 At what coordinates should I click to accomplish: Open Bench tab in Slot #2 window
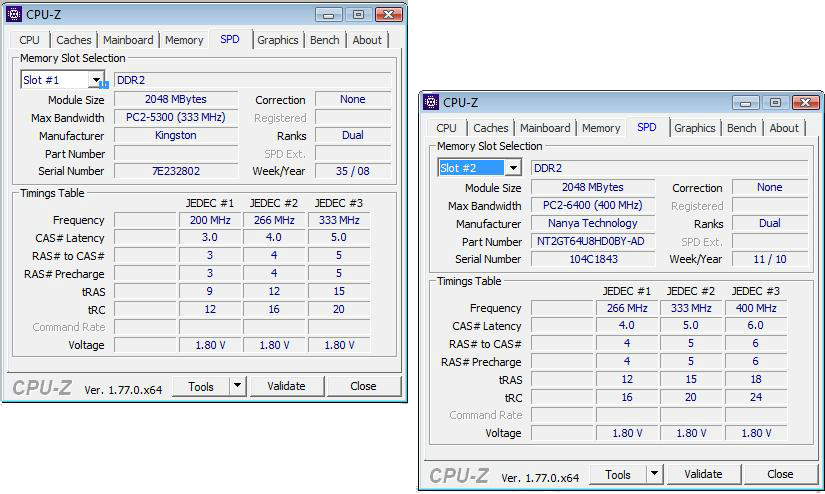(741, 128)
